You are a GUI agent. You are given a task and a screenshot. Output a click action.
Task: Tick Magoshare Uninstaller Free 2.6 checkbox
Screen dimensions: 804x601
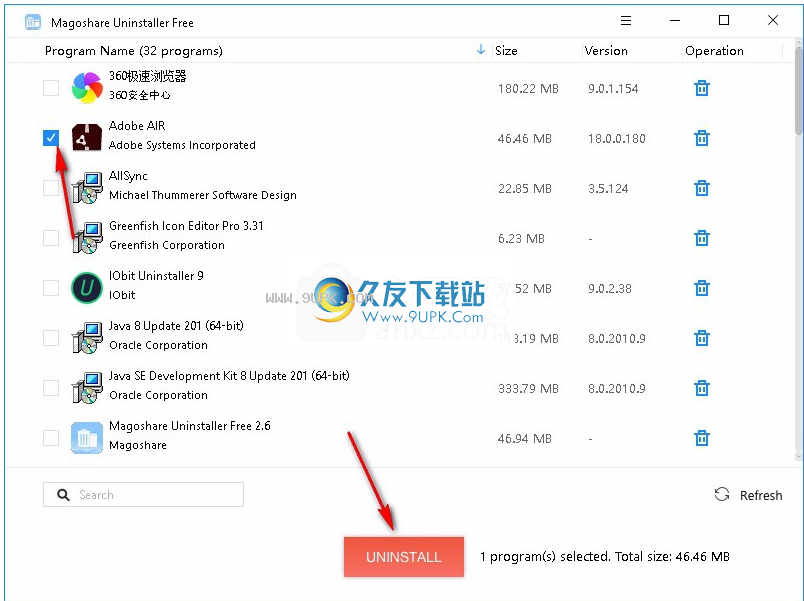click(x=51, y=438)
